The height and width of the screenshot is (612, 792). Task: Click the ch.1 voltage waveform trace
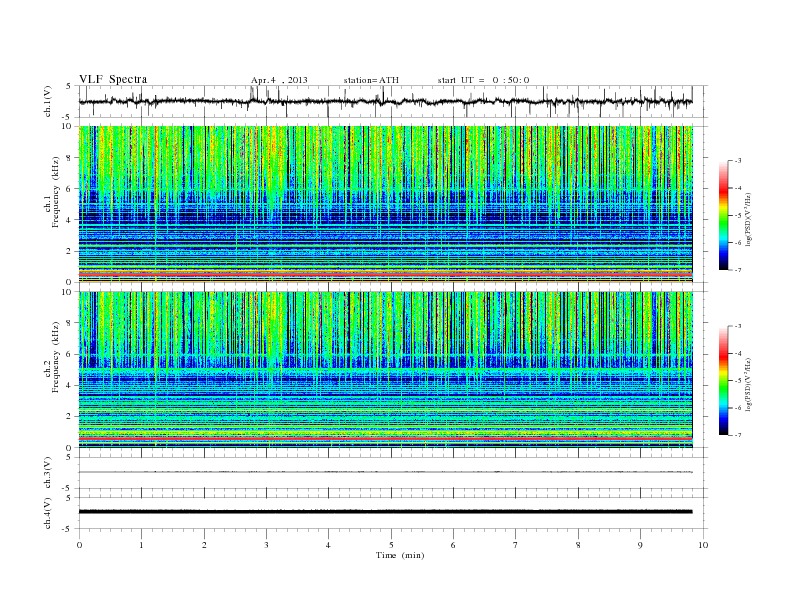[385, 101]
